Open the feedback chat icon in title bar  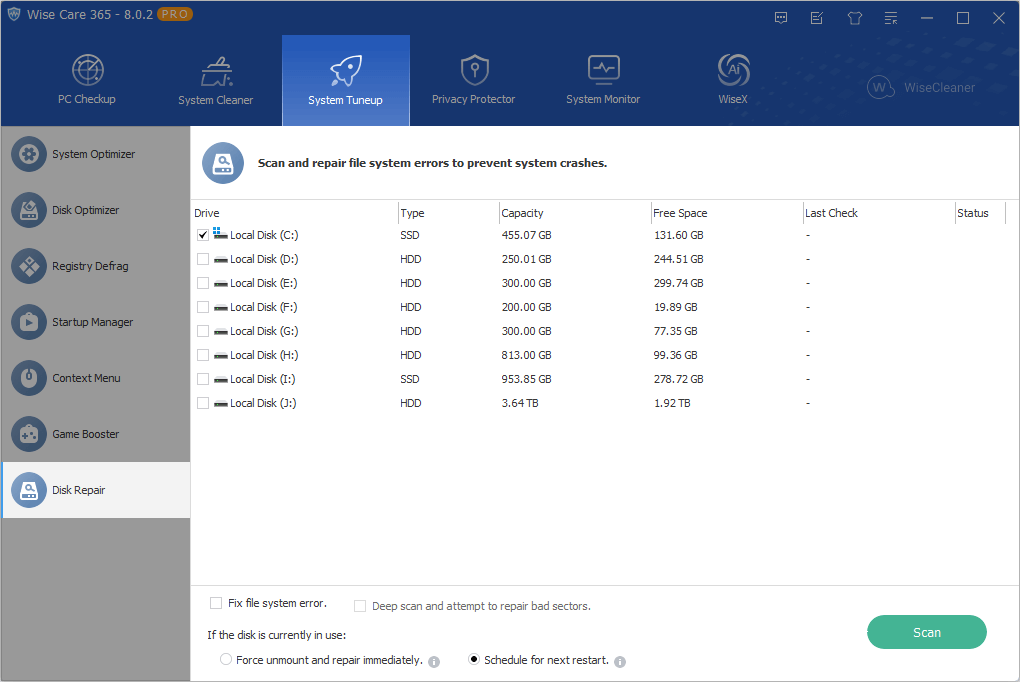(x=781, y=18)
